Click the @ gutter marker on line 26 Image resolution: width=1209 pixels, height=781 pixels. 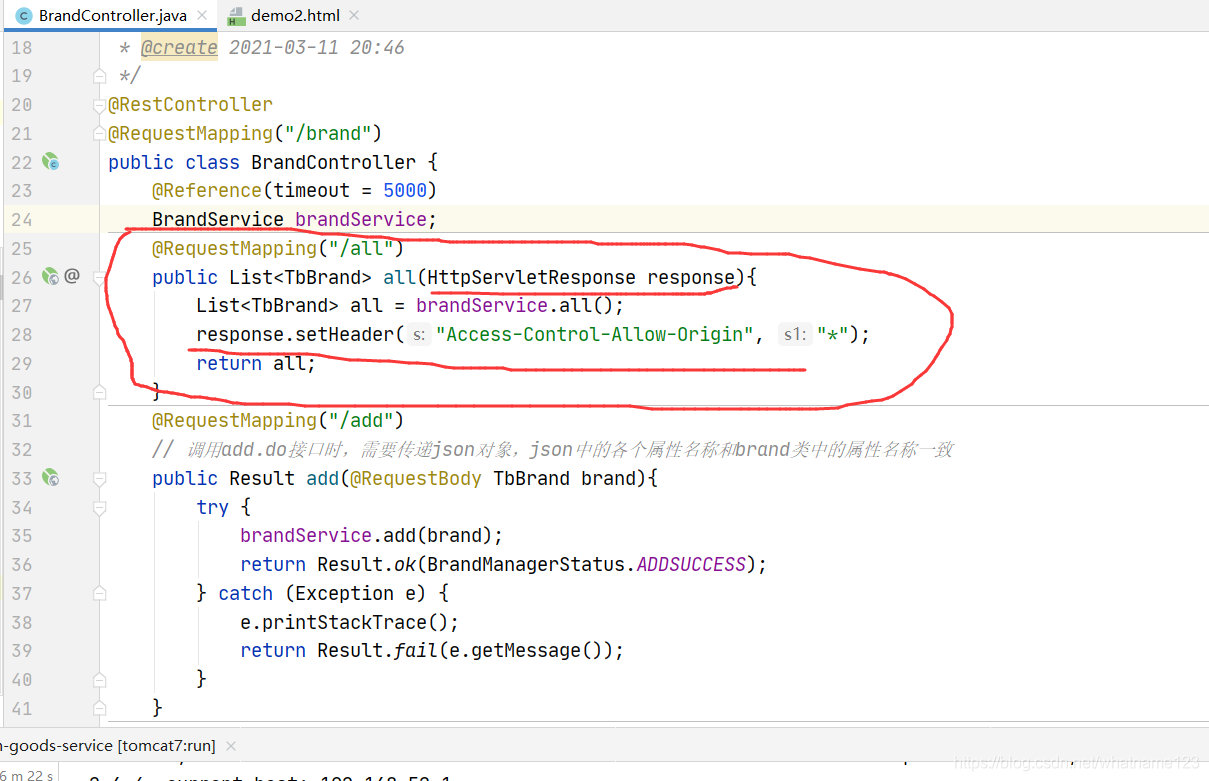[72, 276]
